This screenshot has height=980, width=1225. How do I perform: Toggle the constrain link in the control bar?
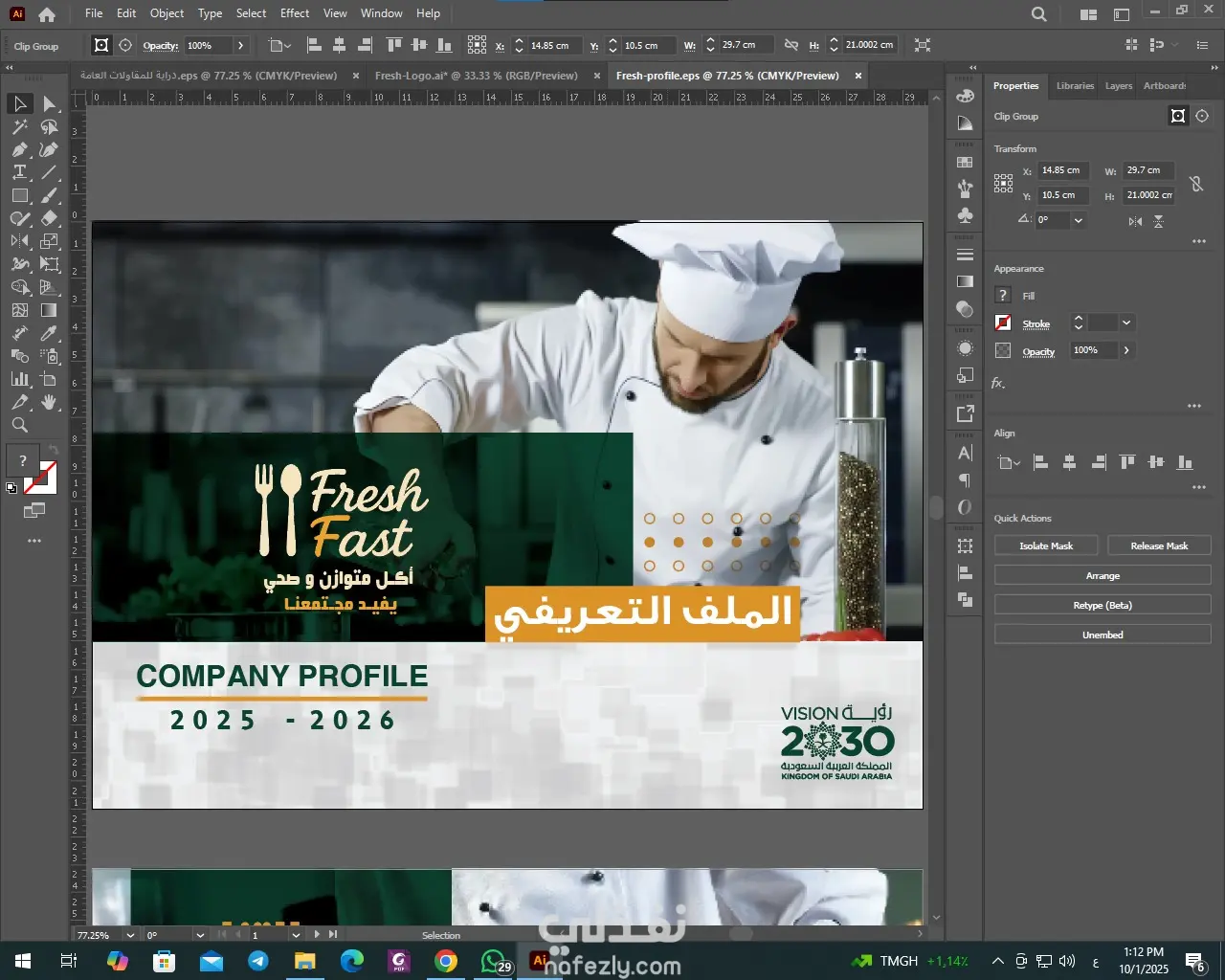point(791,45)
